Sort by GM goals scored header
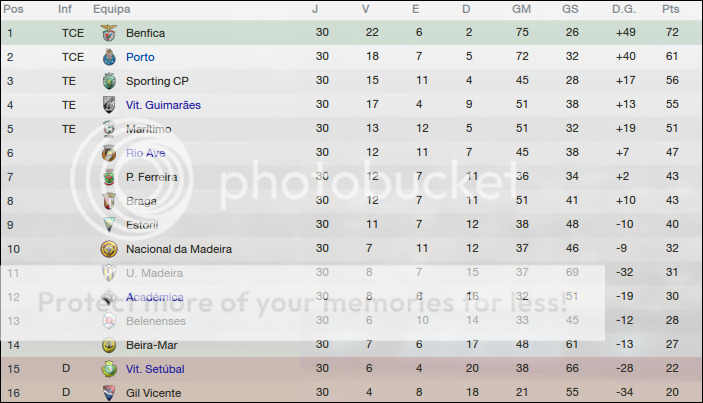The image size is (703, 403). coord(521,9)
